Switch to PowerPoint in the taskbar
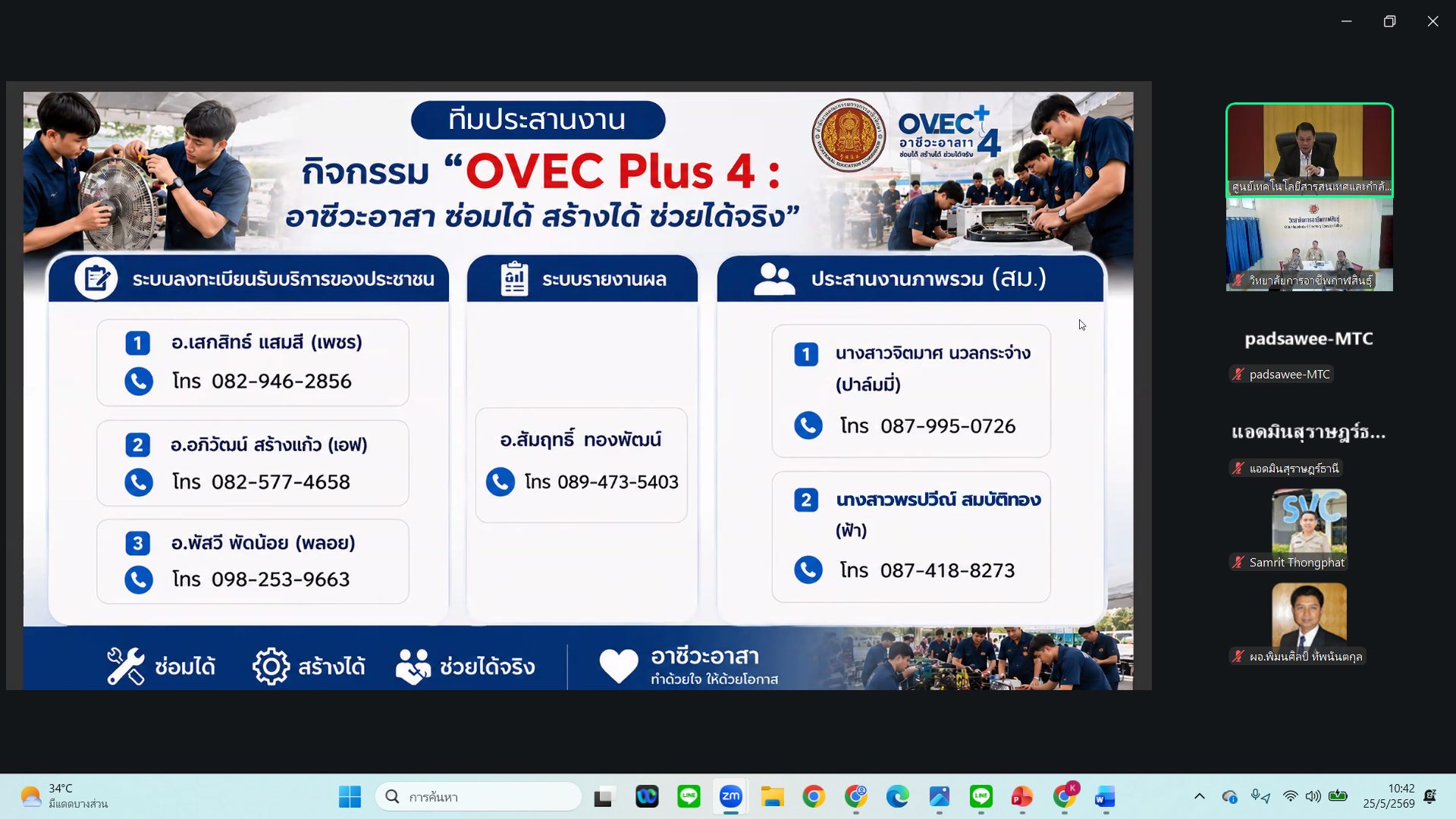 1022,797
